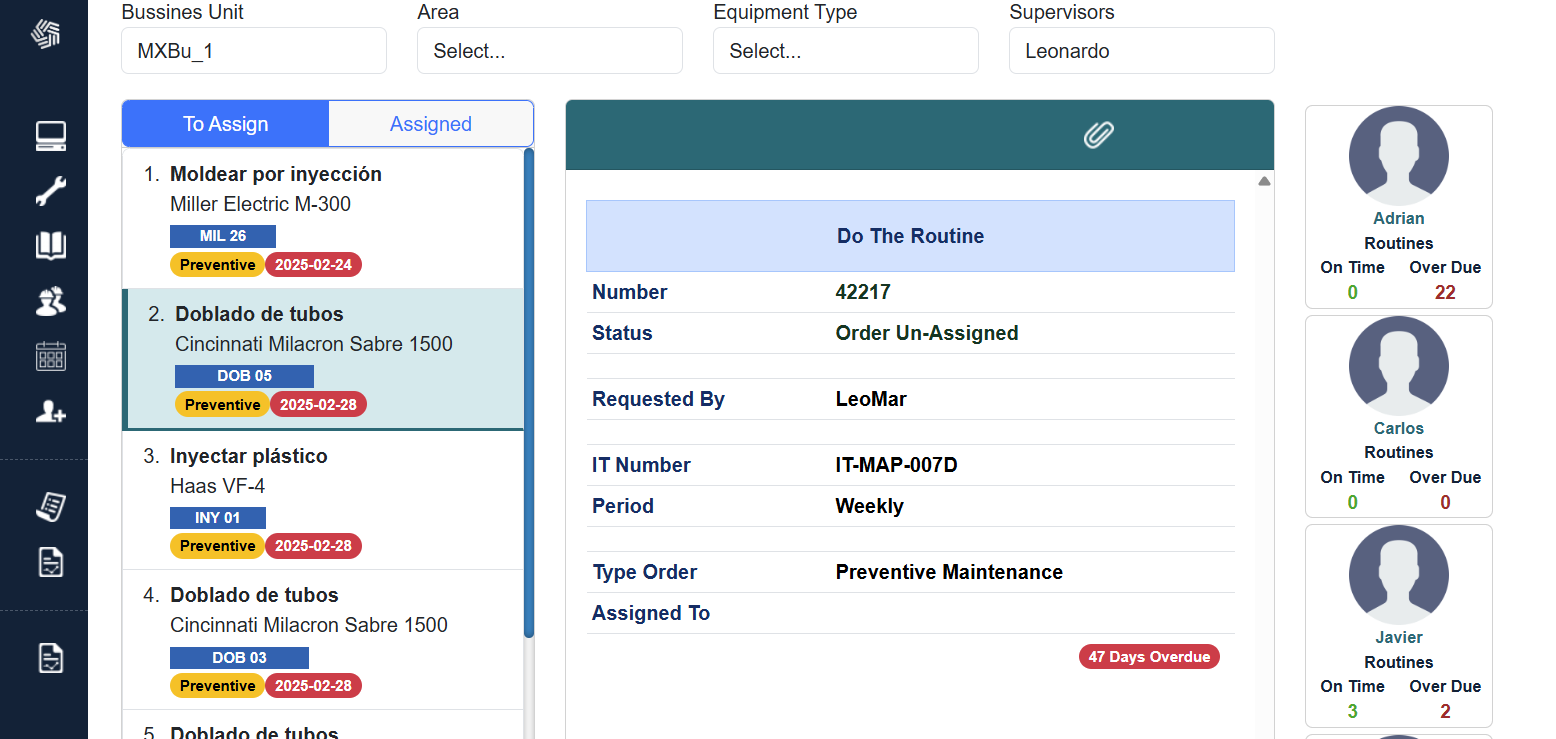Click the paperclip attachments icon
The image size is (1556, 739).
[1099, 134]
